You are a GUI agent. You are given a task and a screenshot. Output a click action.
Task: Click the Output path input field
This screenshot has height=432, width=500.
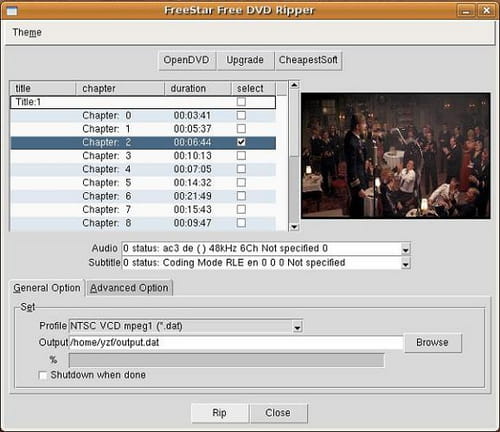click(x=236, y=343)
